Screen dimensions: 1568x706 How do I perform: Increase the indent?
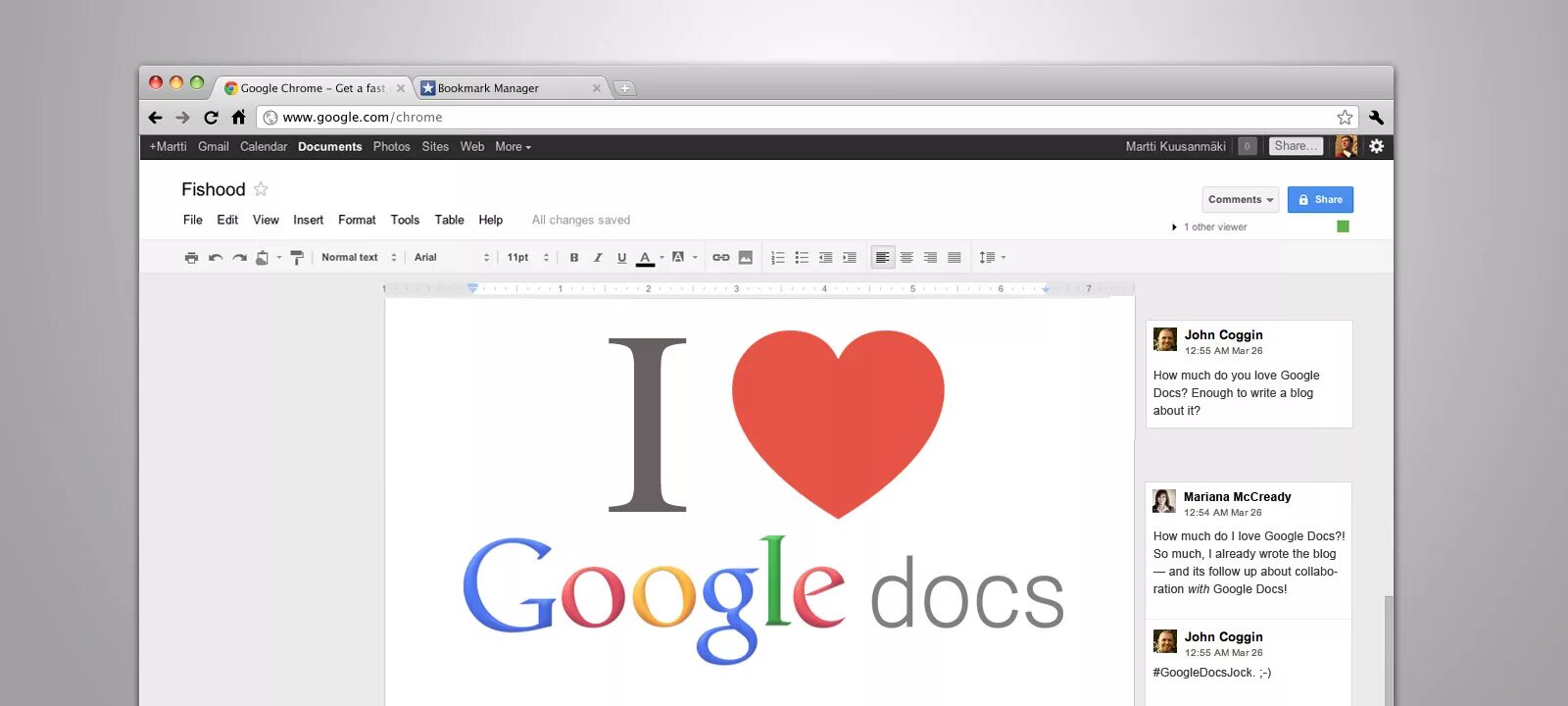850,258
